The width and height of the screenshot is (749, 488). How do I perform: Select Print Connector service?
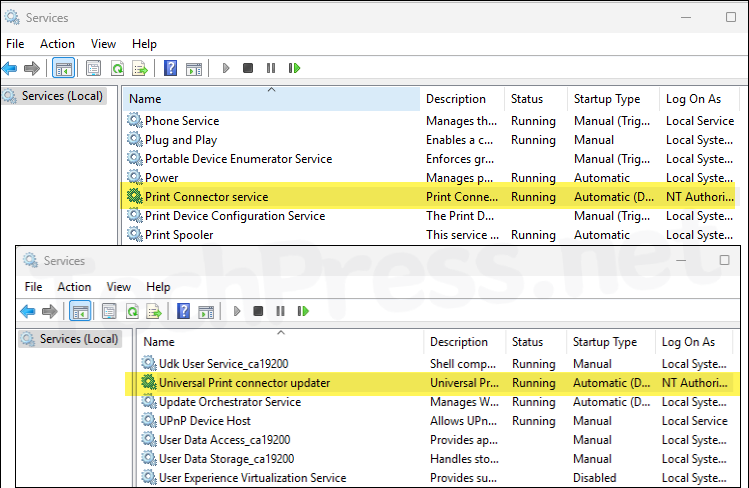[430, 197]
